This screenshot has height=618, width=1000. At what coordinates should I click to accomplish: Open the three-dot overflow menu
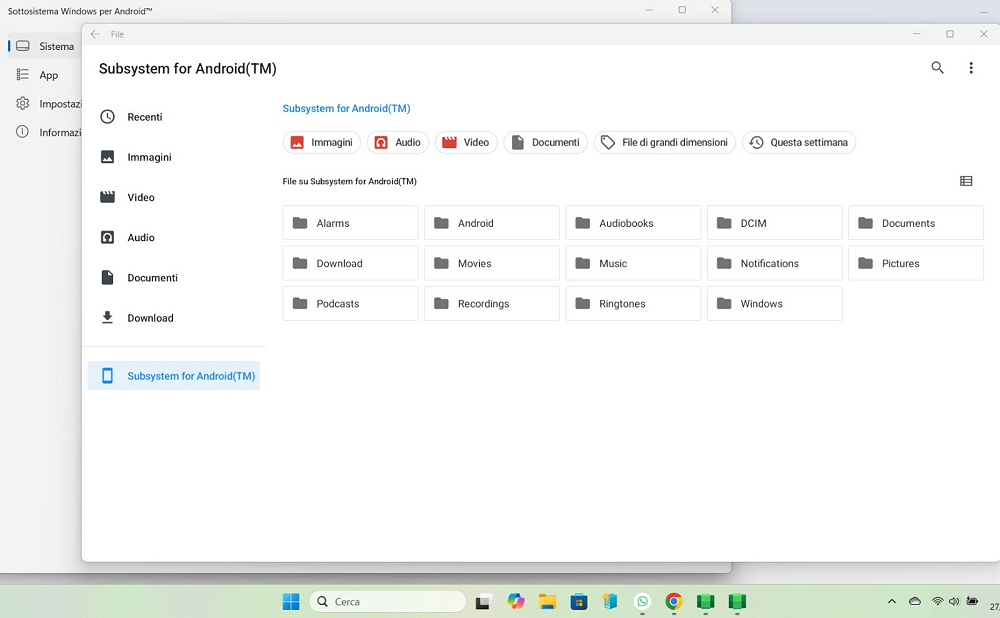(x=971, y=68)
